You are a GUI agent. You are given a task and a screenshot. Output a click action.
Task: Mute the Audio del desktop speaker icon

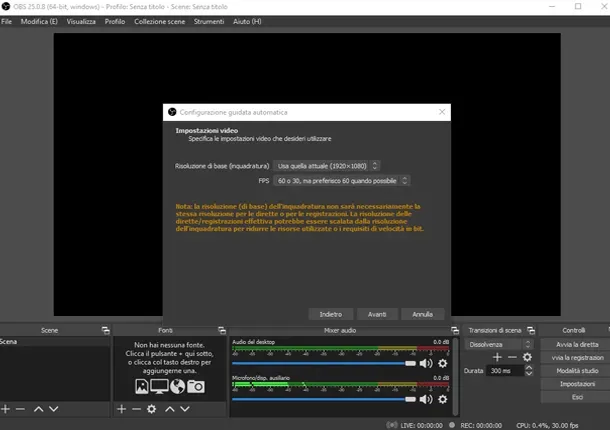tap(426, 363)
